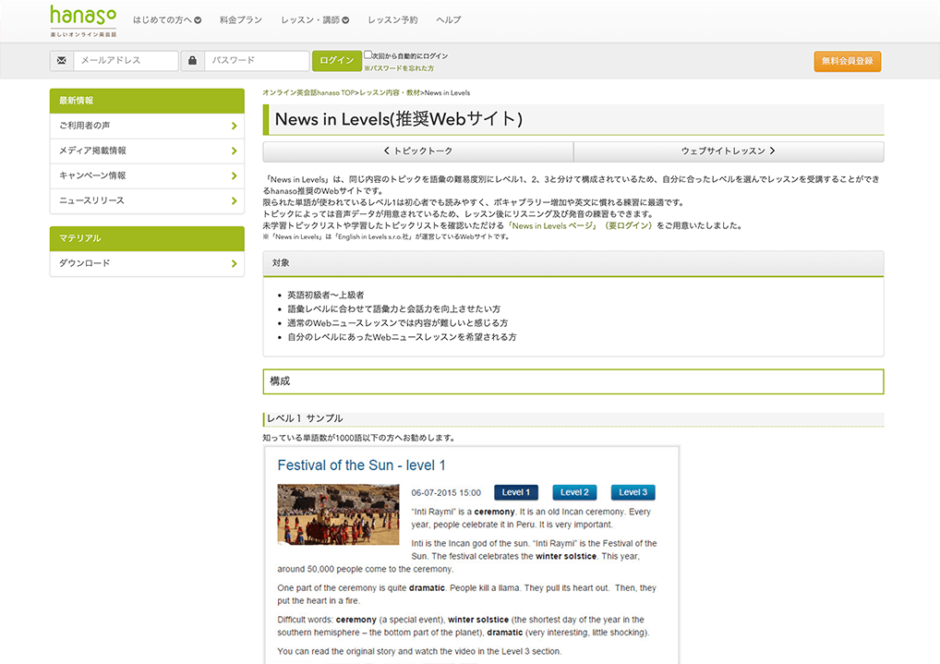
Task: Click the envelope icon in the email field
Action: click(61, 60)
